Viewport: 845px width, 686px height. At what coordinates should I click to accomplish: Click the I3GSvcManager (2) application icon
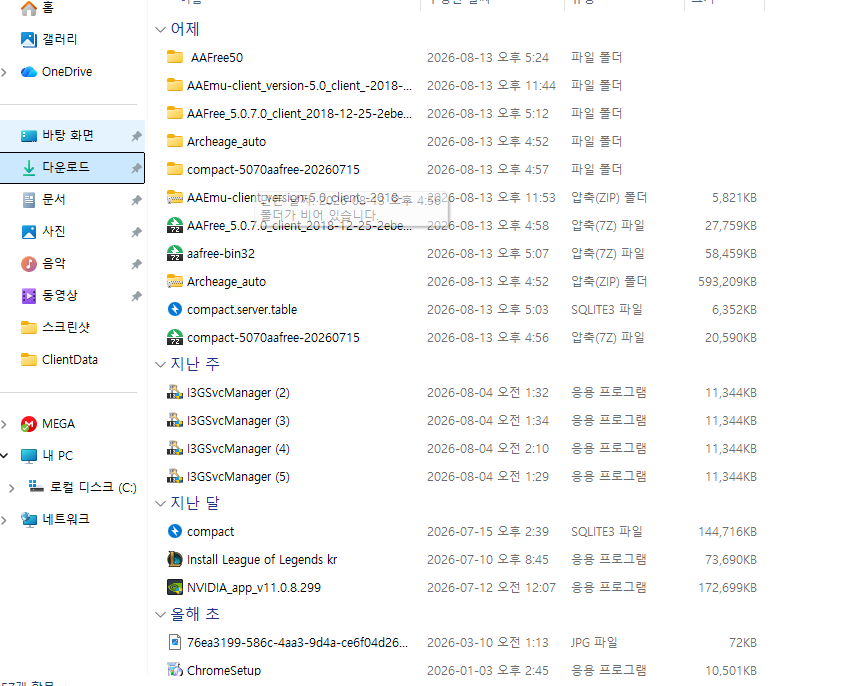(175, 392)
